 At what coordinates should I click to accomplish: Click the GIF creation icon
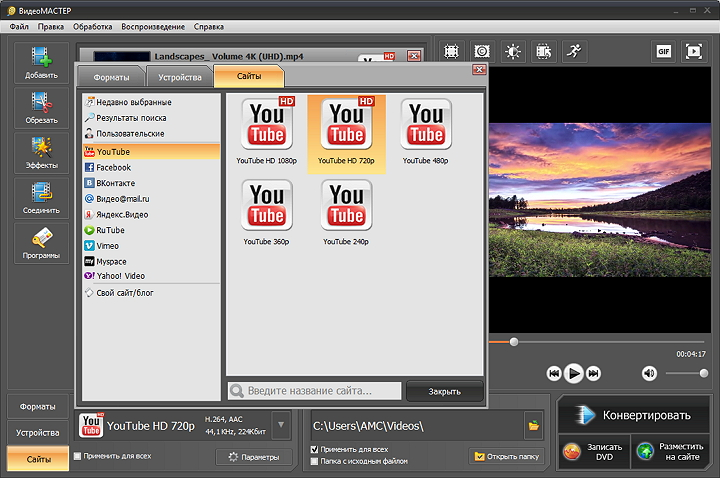point(664,51)
